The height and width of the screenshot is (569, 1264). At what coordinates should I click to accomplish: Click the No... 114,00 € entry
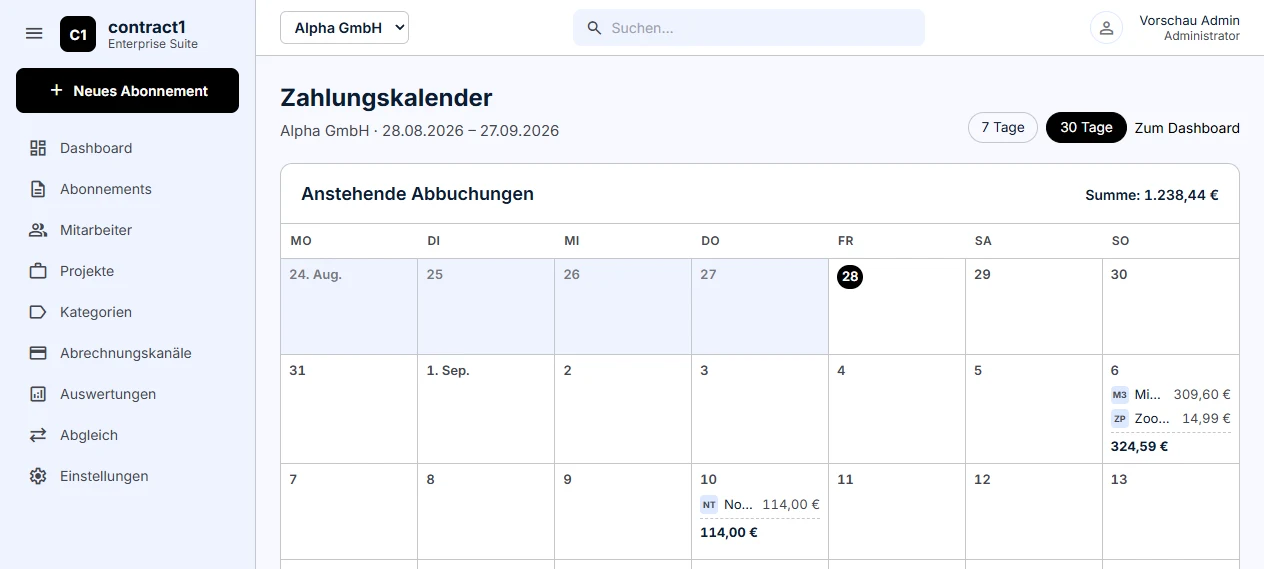760,505
